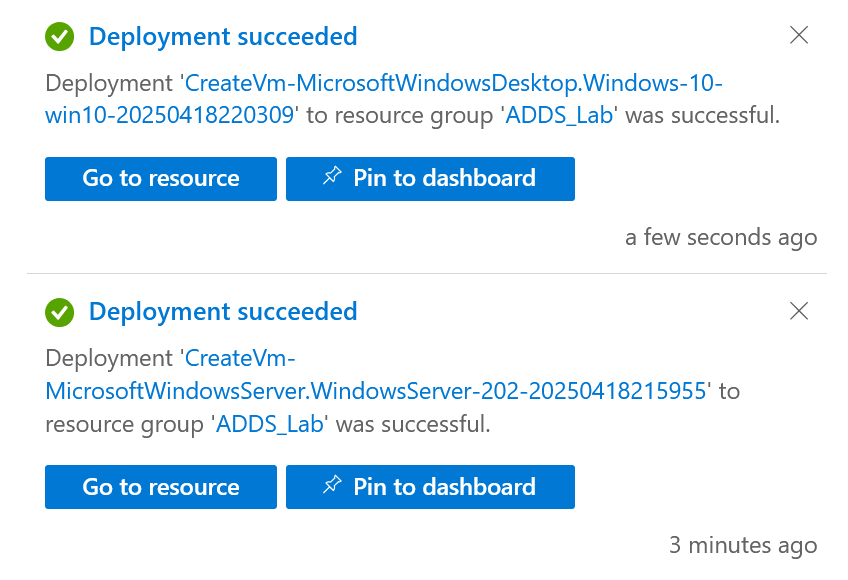Open the win10-20250418220309 deployment link
The image size is (848, 580).
[x=384, y=99]
